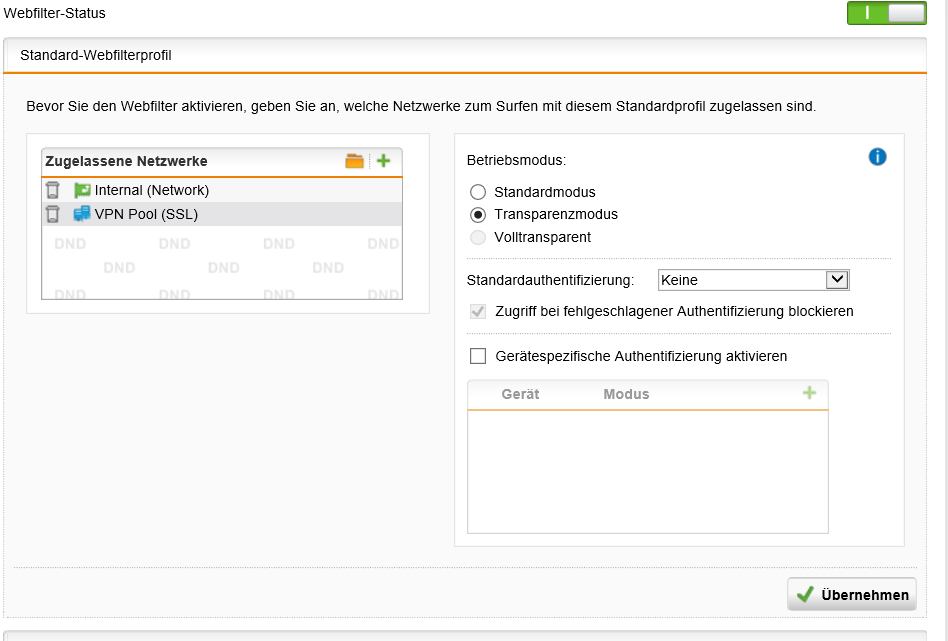The width and height of the screenshot is (948, 641).
Task: Add device with plus in Gerät table
Action: [809, 394]
